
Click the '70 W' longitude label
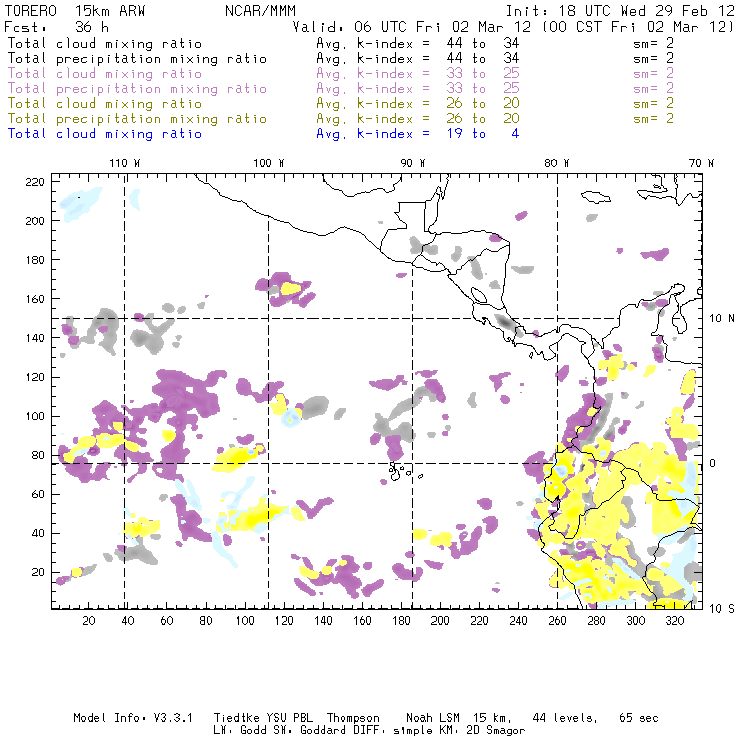pos(701,163)
